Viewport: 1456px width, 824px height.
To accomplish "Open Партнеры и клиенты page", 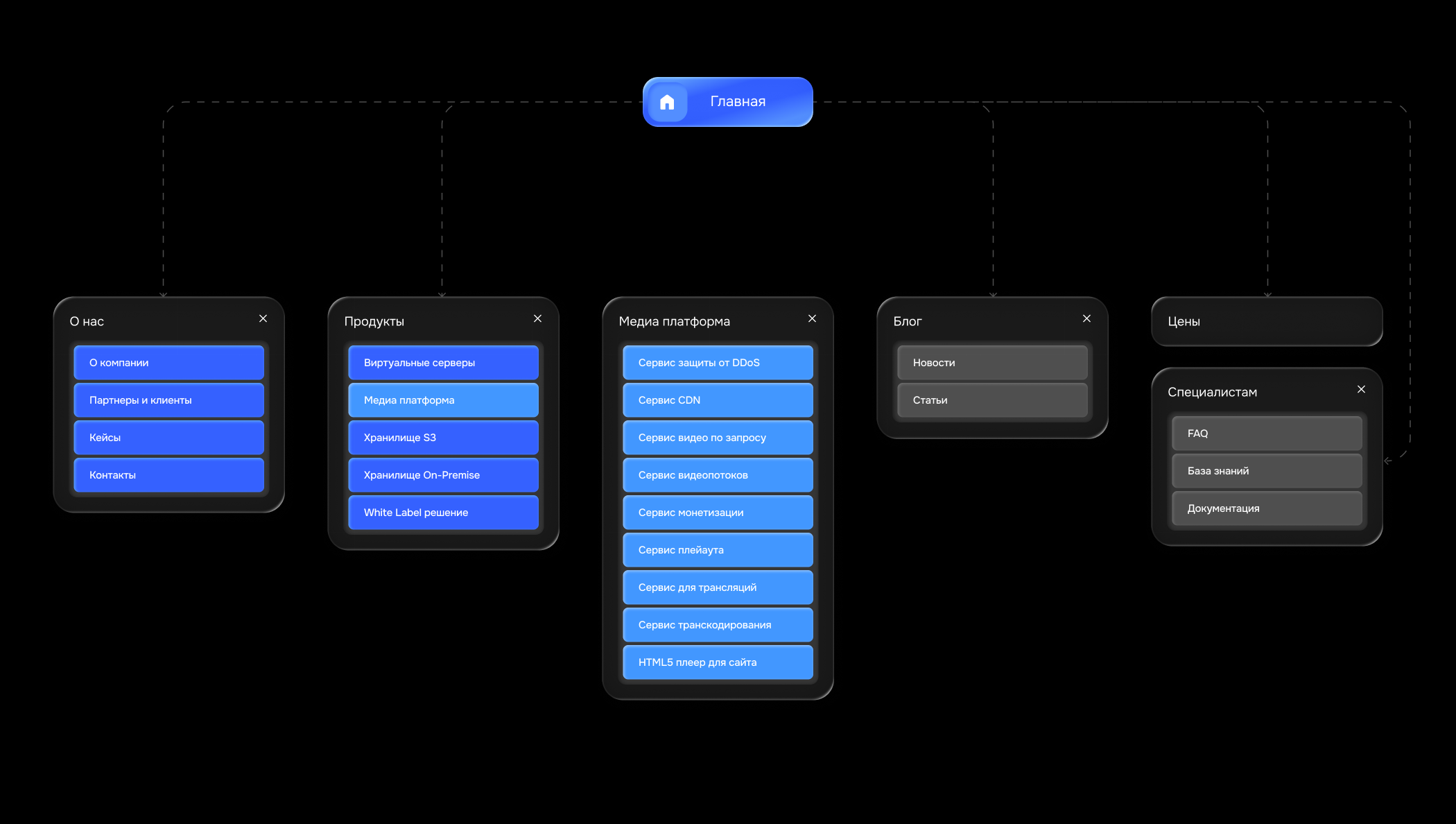I will [x=168, y=400].
